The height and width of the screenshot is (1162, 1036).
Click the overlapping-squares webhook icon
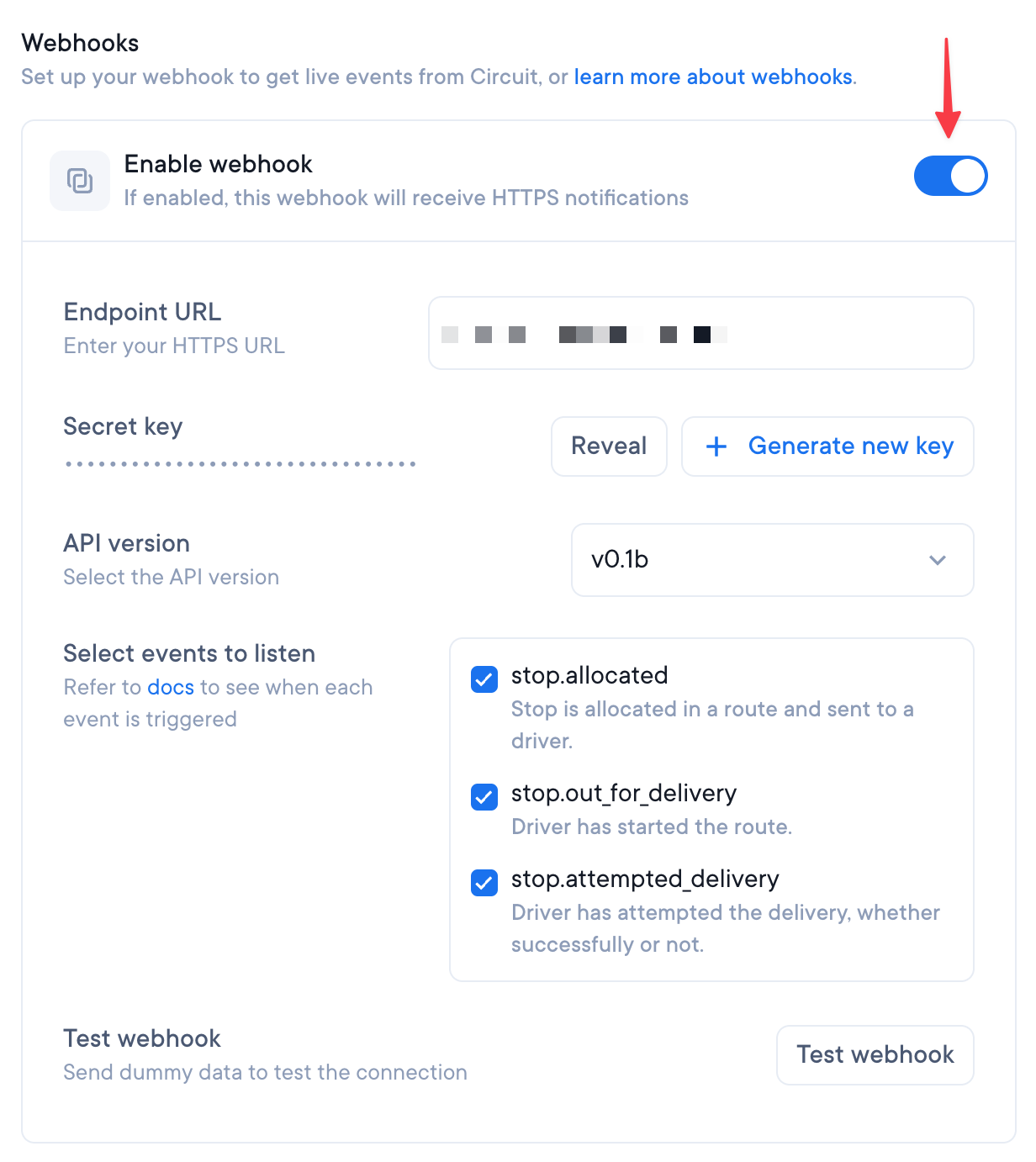click(x=80, y=180)
